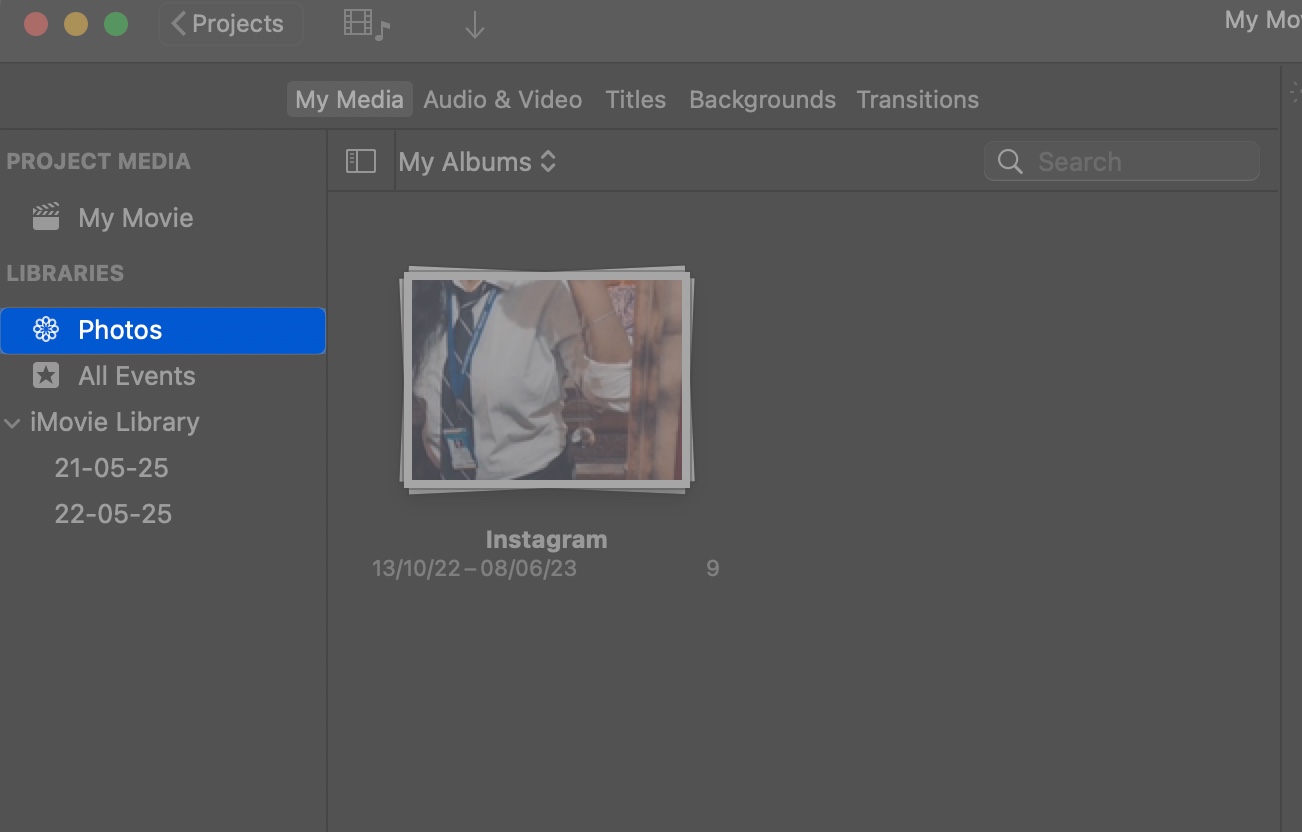Switch to the Audio & Video tab
The width and height of the screenshot is (1302, 832).
click(x=503, y=99)
